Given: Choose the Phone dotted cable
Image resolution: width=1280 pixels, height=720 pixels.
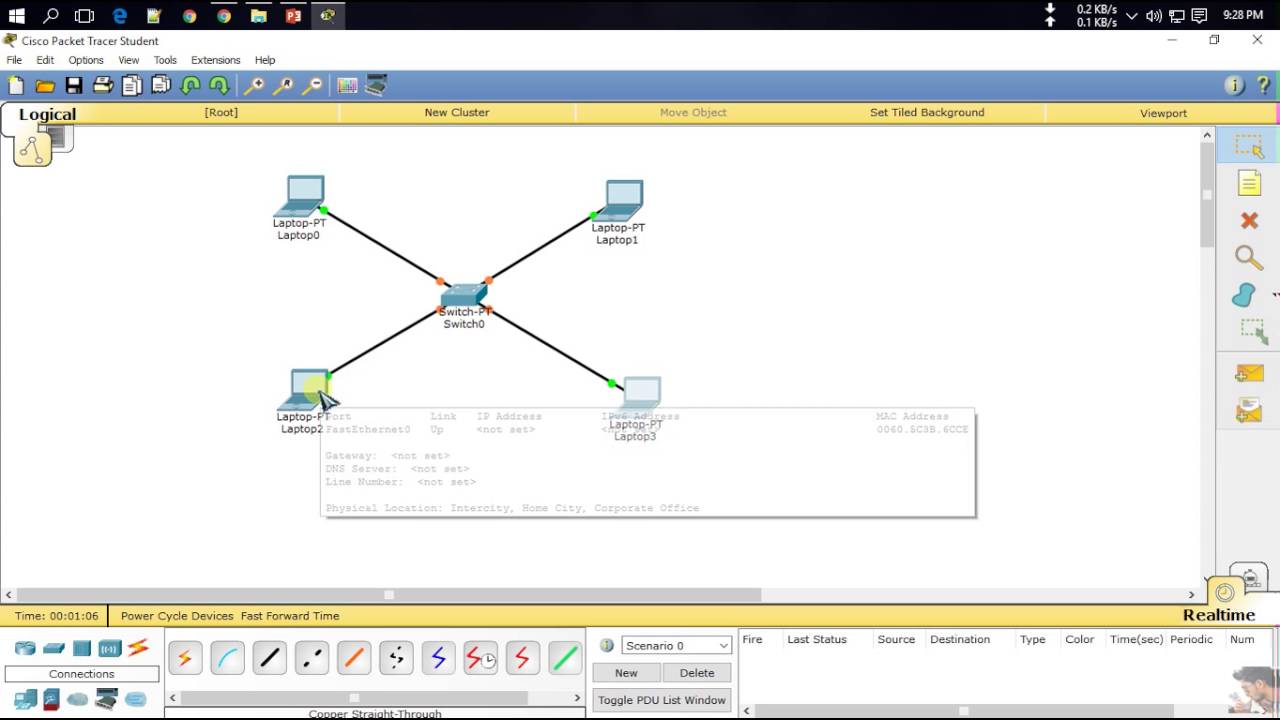Looking at the screenshot, I should click(x=396, y=658).
